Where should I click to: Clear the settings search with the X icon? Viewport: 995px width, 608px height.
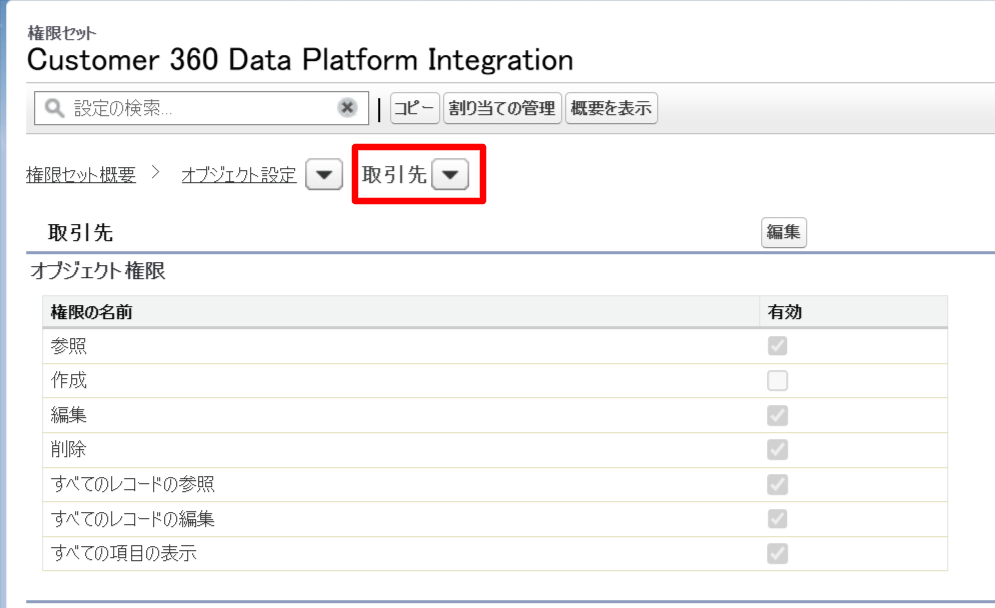[x=347, y=107]
